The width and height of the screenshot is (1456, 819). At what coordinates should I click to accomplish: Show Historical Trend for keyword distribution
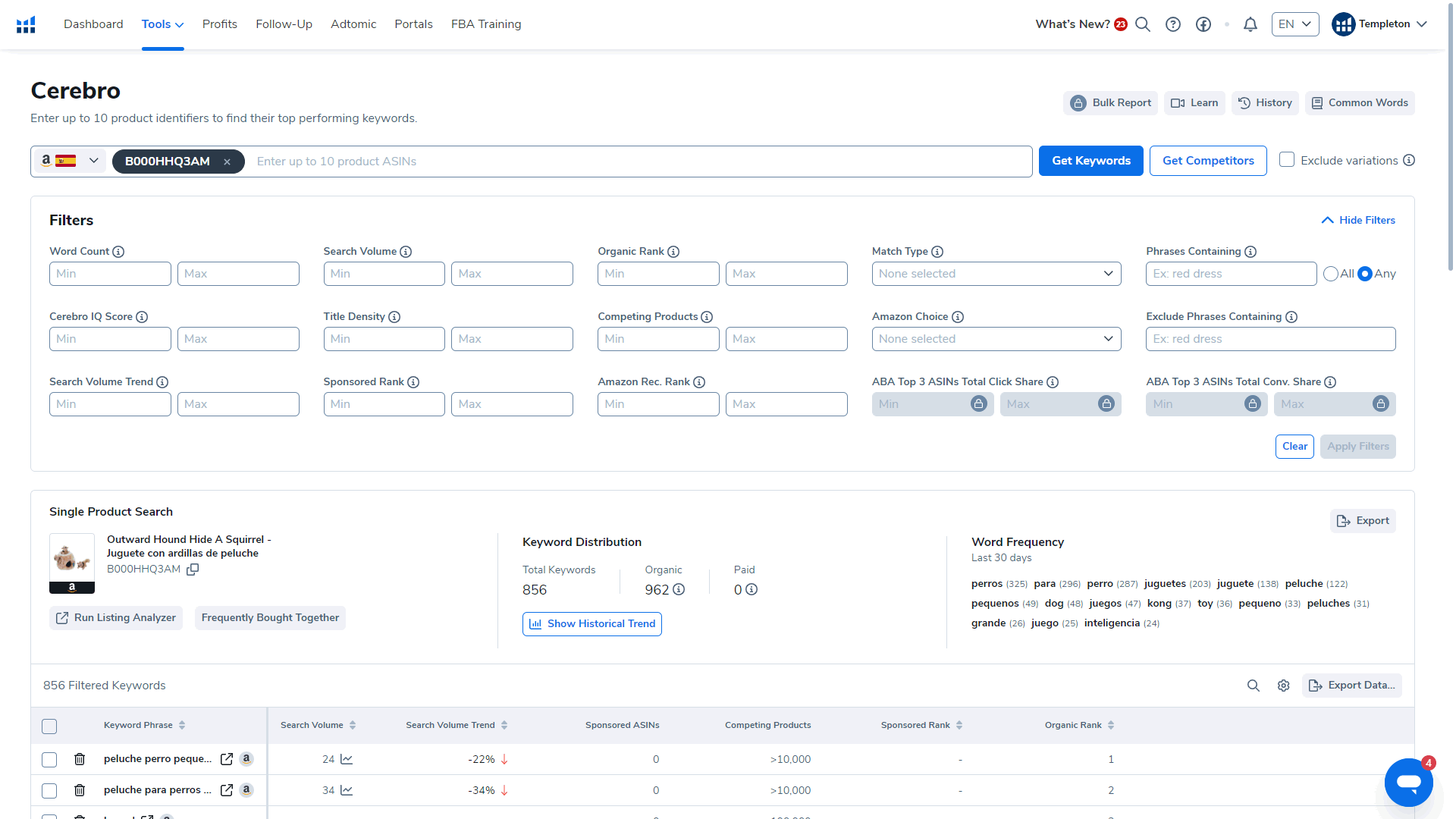[591, 623]
